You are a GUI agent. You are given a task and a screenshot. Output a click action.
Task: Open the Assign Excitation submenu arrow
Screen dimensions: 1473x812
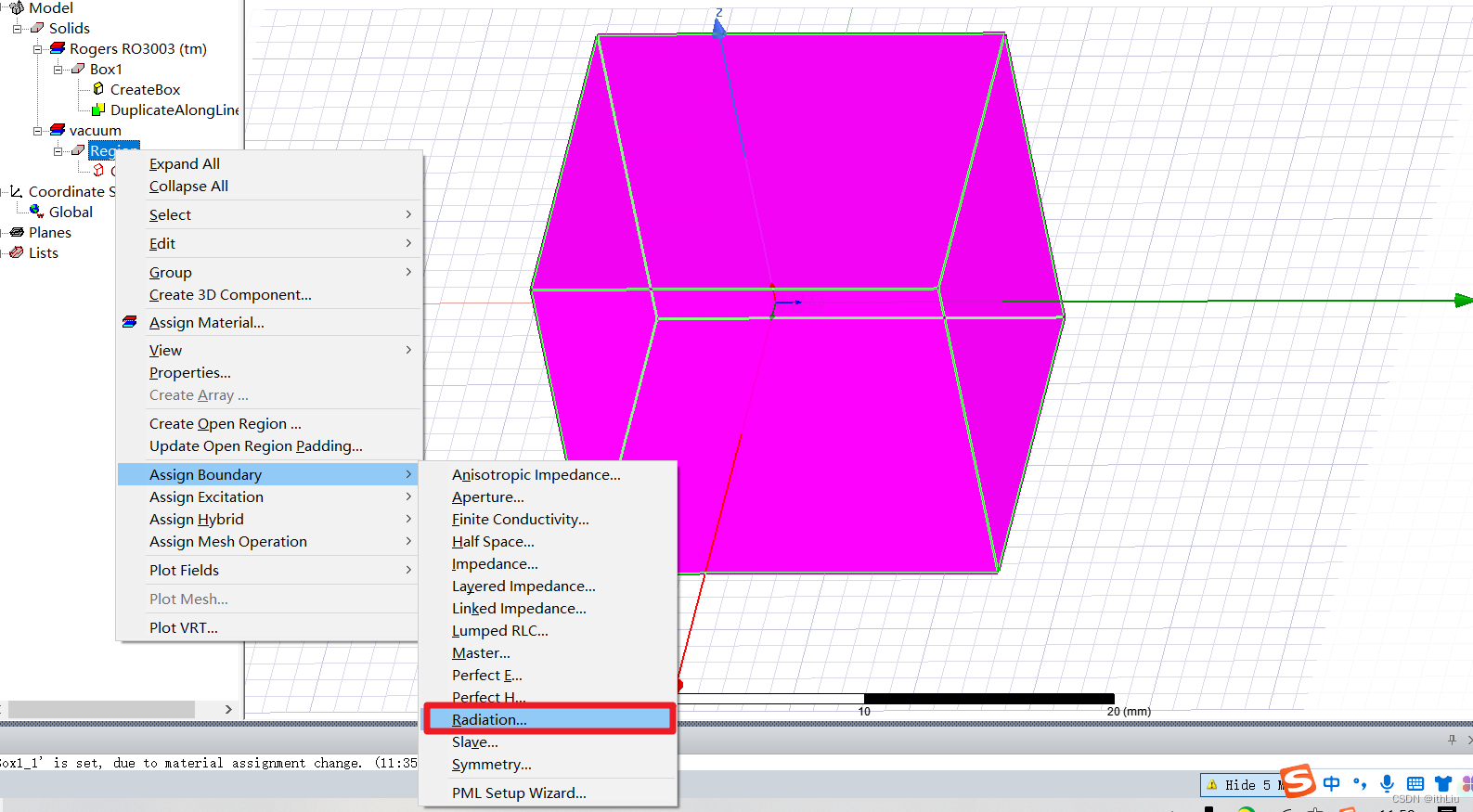tap(408, 496)
